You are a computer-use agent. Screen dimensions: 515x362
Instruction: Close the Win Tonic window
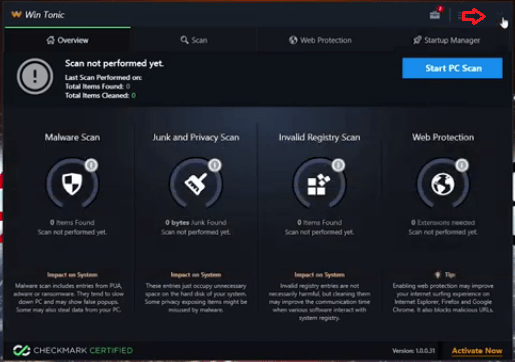(x=499, y=15)
